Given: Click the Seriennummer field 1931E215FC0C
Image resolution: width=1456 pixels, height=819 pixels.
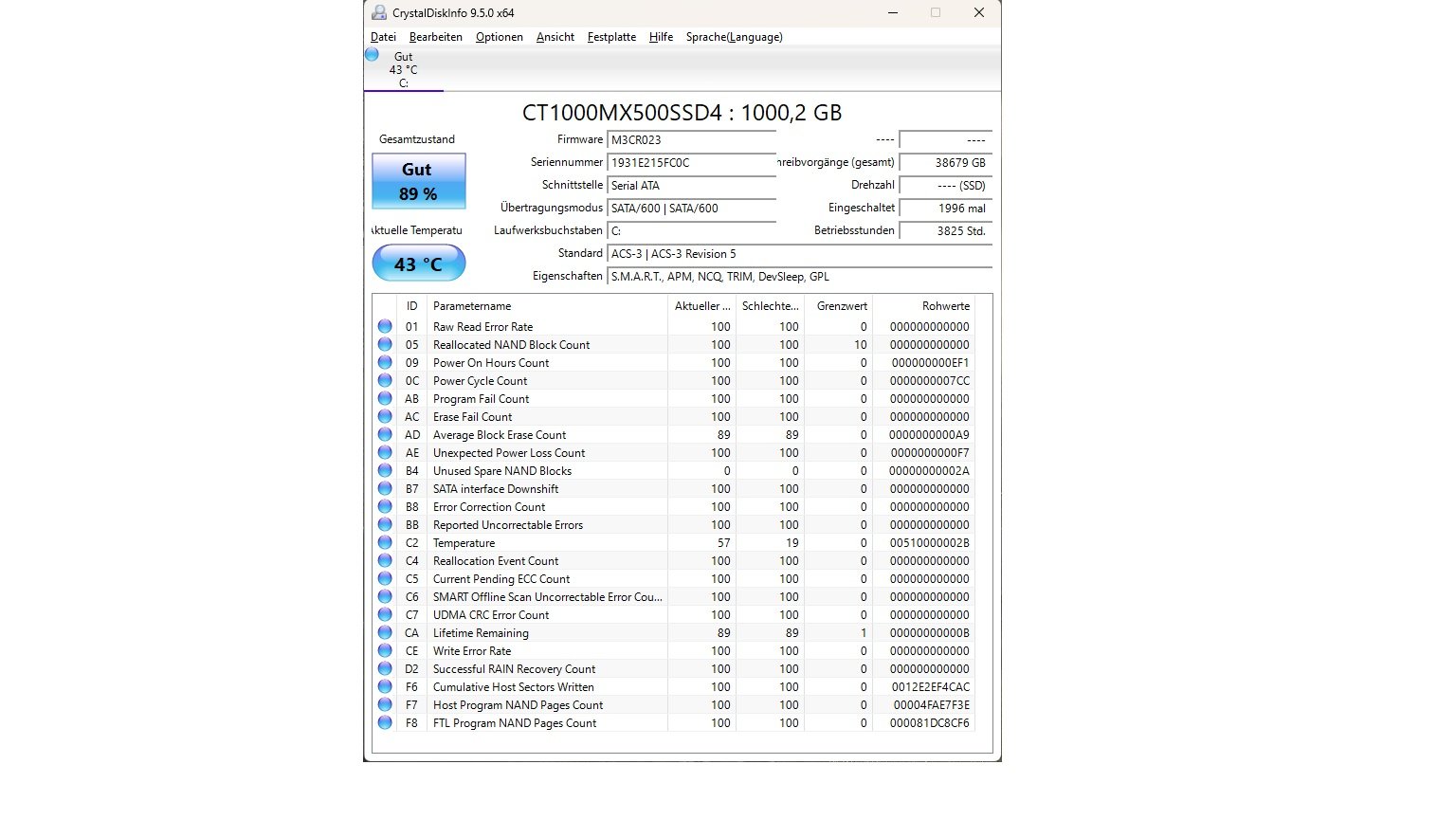Looking at the screenshot, I should 691,163.
